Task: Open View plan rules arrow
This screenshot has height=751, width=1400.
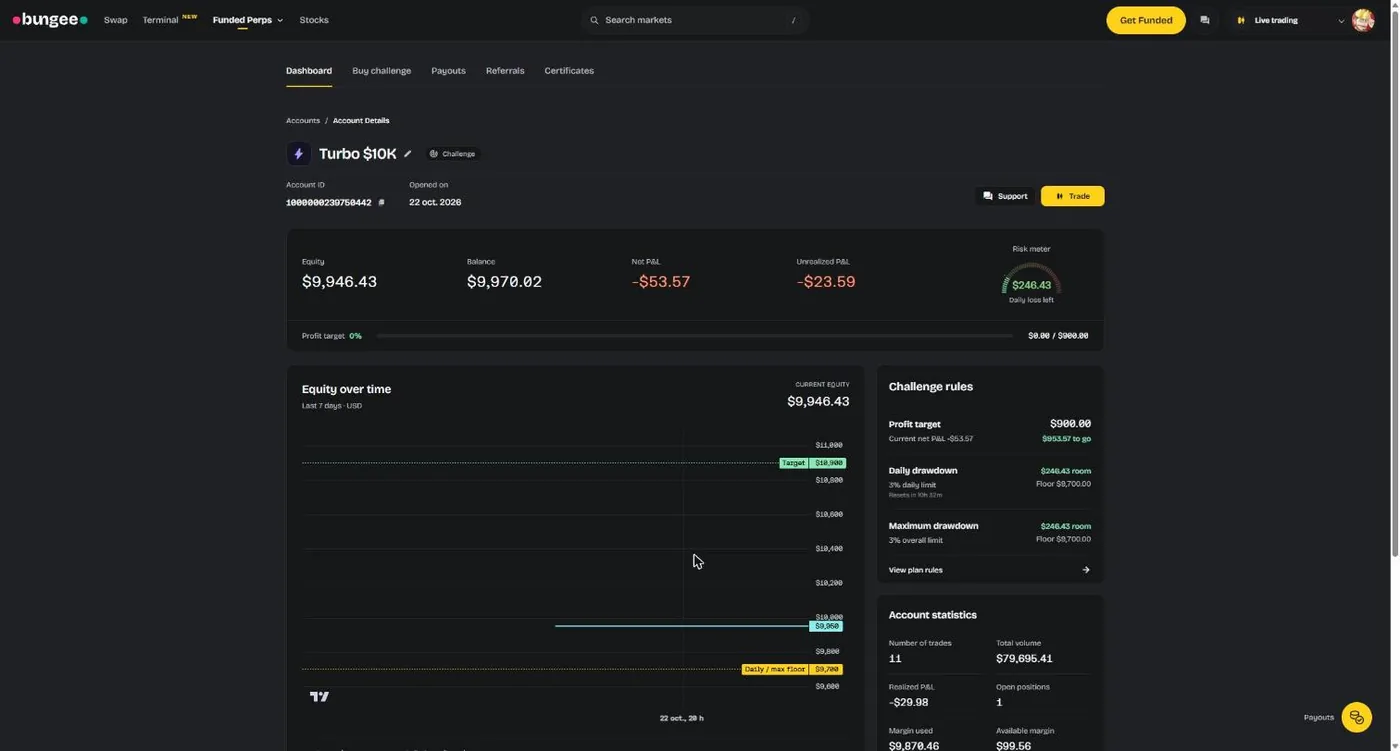Action: coord(1086,570)
